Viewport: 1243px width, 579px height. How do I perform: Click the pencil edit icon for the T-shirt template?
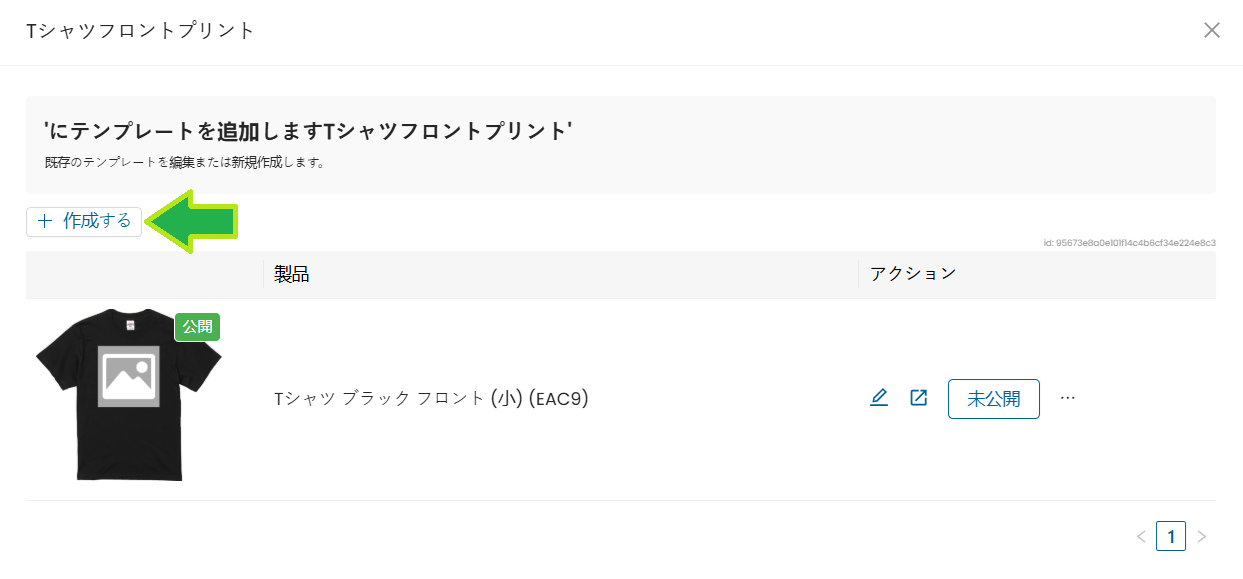coord(879,398)
